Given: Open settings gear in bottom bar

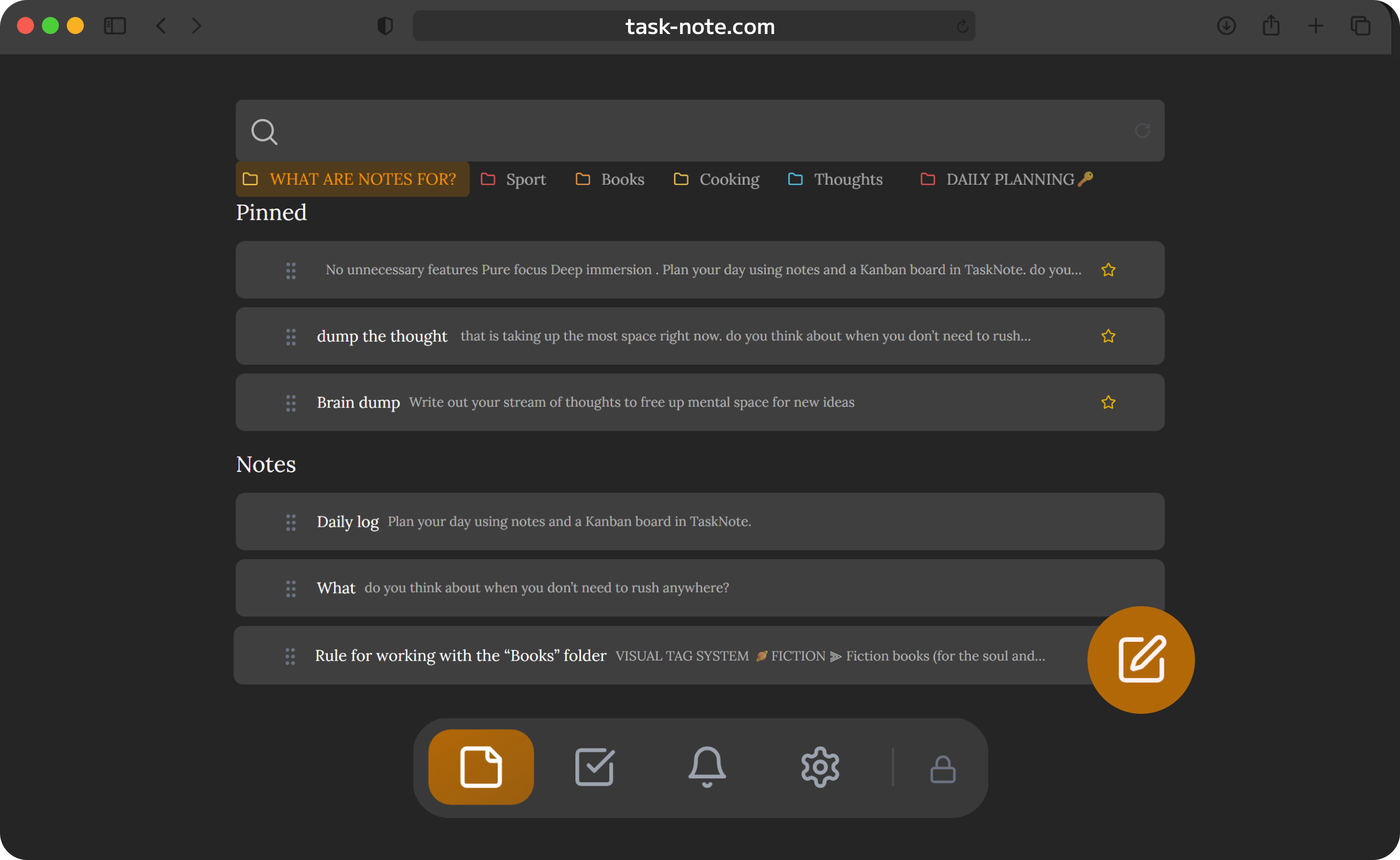Looking at the screenshot, I should coord(819,767).
